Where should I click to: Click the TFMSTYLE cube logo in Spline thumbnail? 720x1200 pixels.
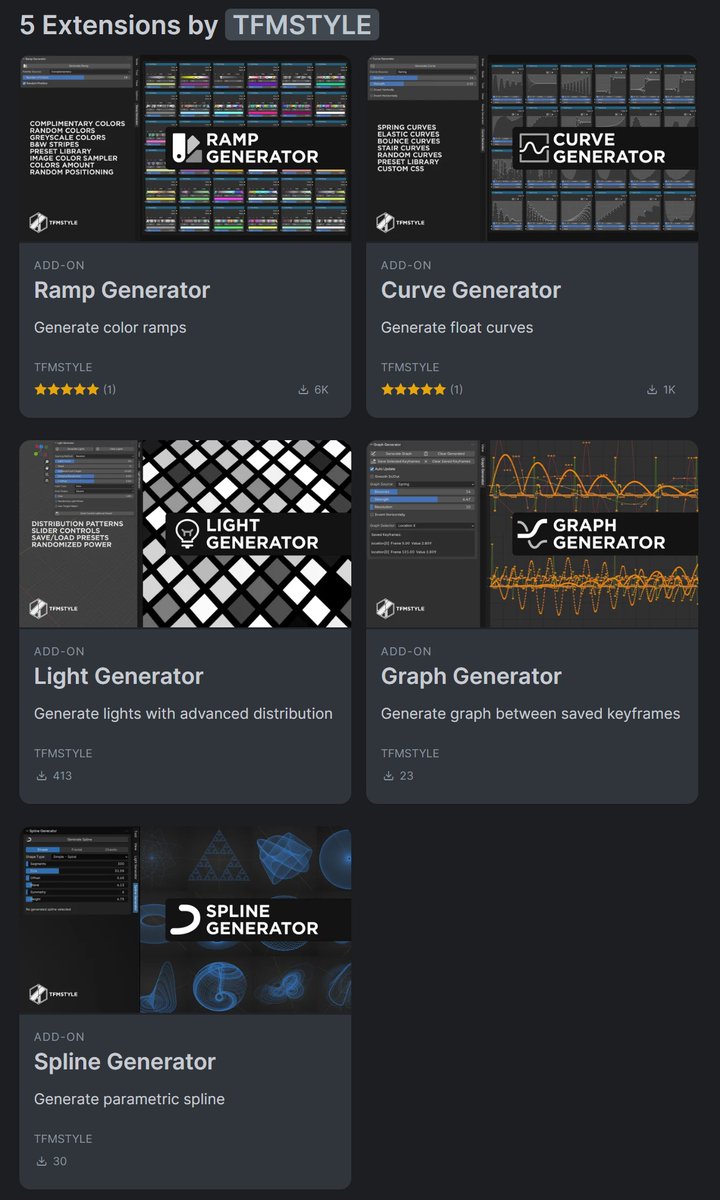point(39,994)
